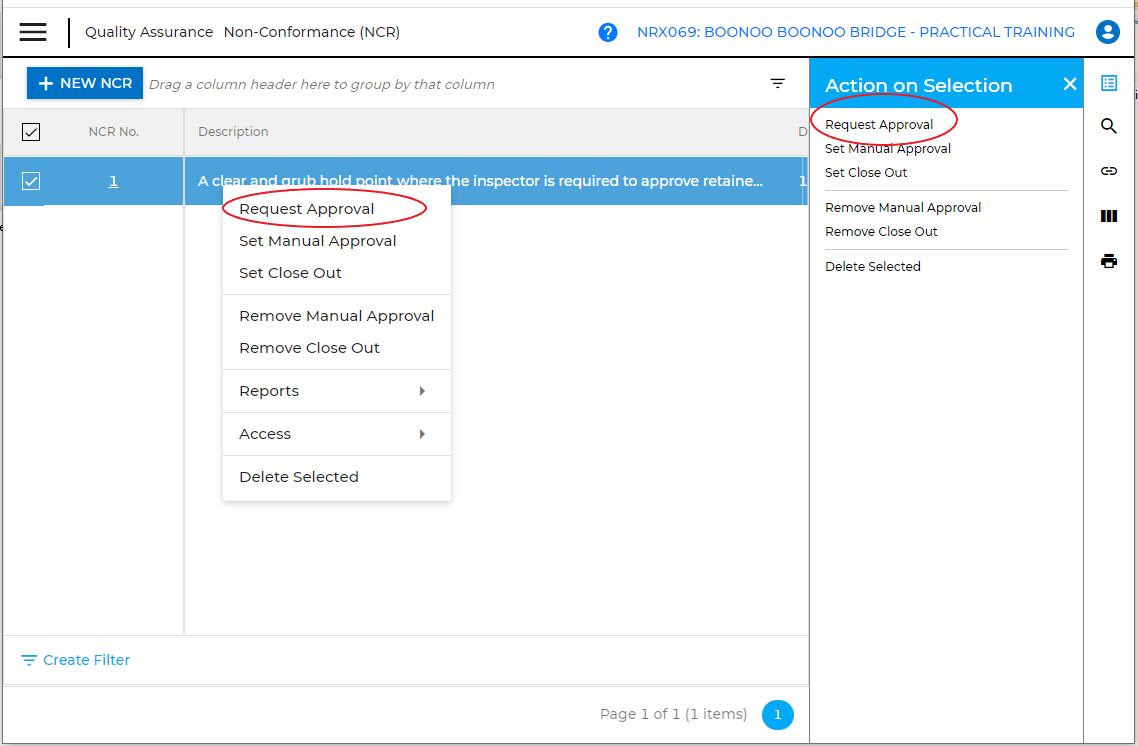The height and width of the screenshot is (746, 1138).
Task: Open the column chooser icon in sidebar
Action: pos(1109,216)
